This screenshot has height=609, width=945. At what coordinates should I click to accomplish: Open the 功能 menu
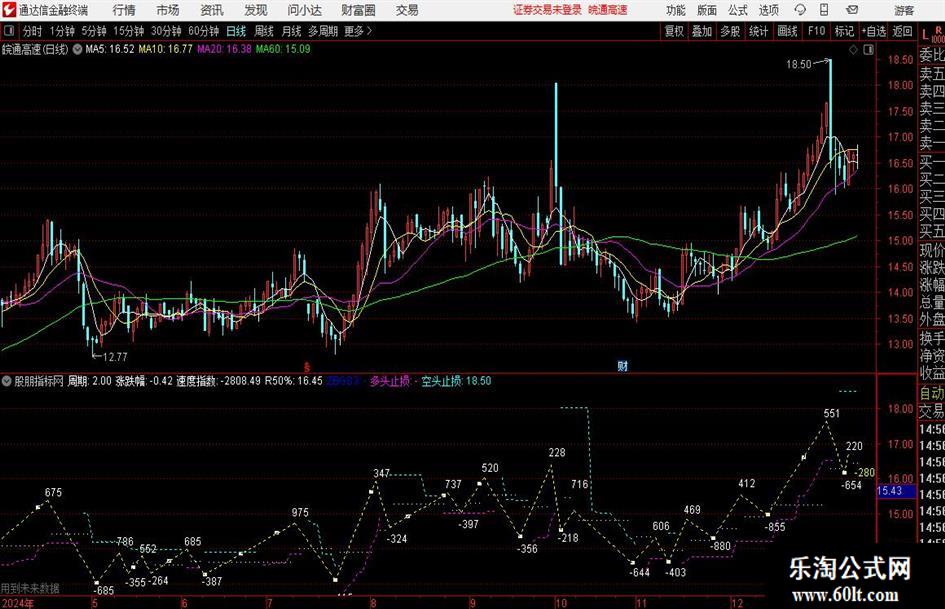point(676,10)
